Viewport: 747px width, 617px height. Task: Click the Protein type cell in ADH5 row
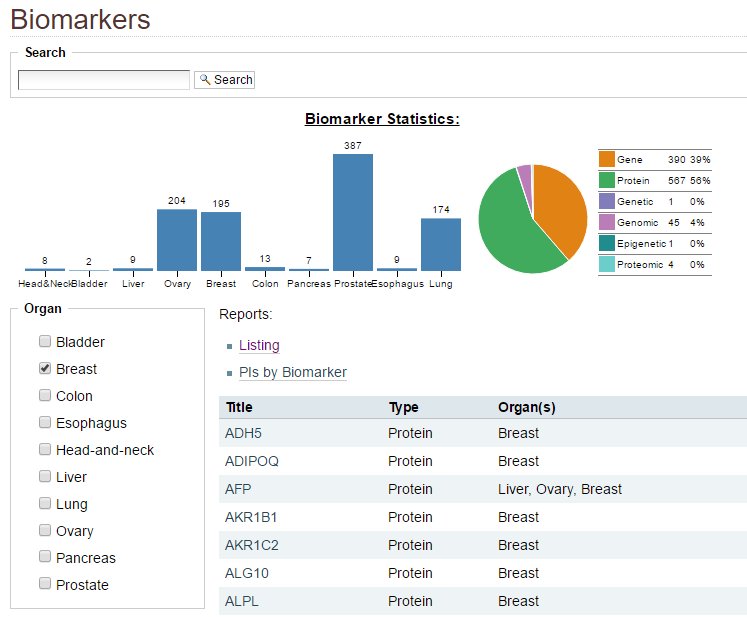pos(410,433)
